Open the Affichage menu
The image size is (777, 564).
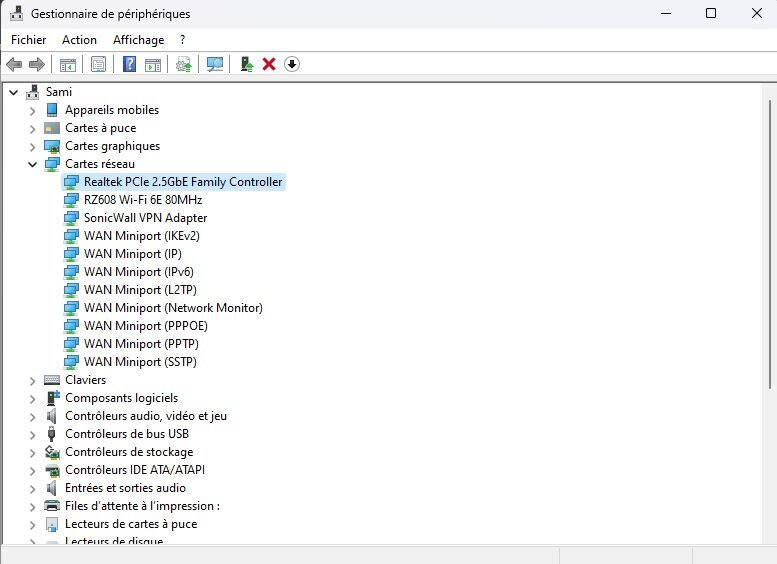pyautogui.click(x=139, y=40)
